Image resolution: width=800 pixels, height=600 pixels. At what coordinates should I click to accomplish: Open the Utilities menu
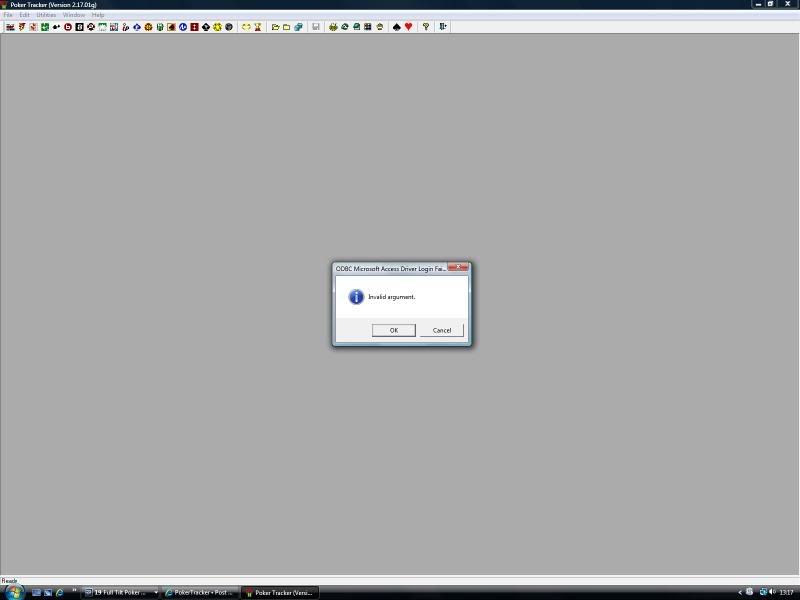(x=46, y=15)
